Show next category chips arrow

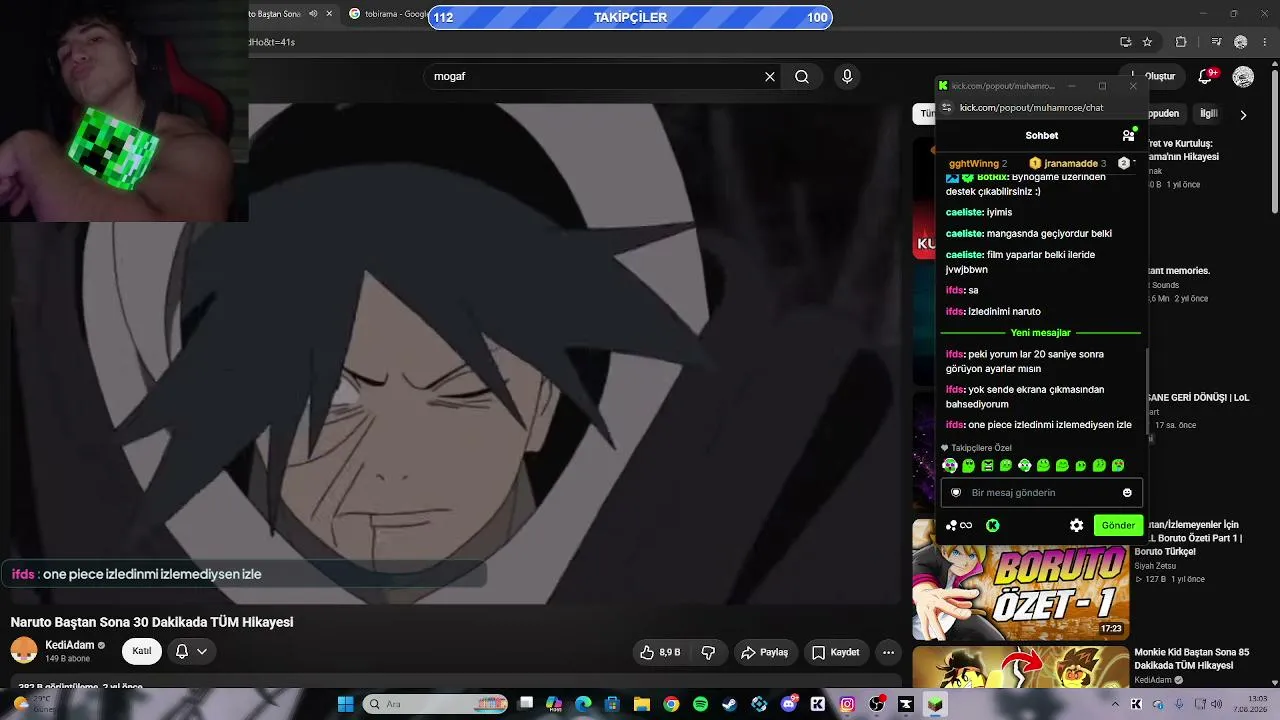1243,115
